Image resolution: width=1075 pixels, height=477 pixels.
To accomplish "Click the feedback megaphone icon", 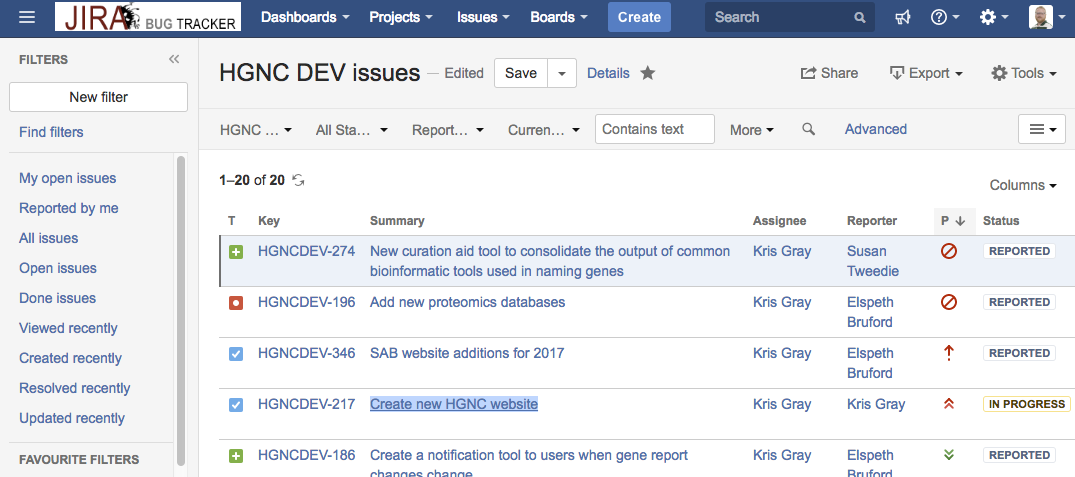I will [903, 17].
